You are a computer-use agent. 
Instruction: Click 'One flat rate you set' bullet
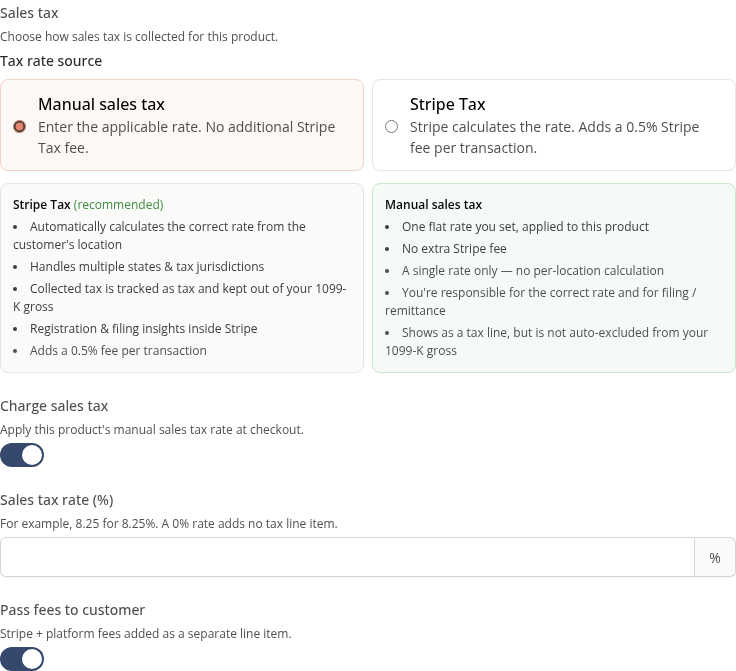(525, 227)
